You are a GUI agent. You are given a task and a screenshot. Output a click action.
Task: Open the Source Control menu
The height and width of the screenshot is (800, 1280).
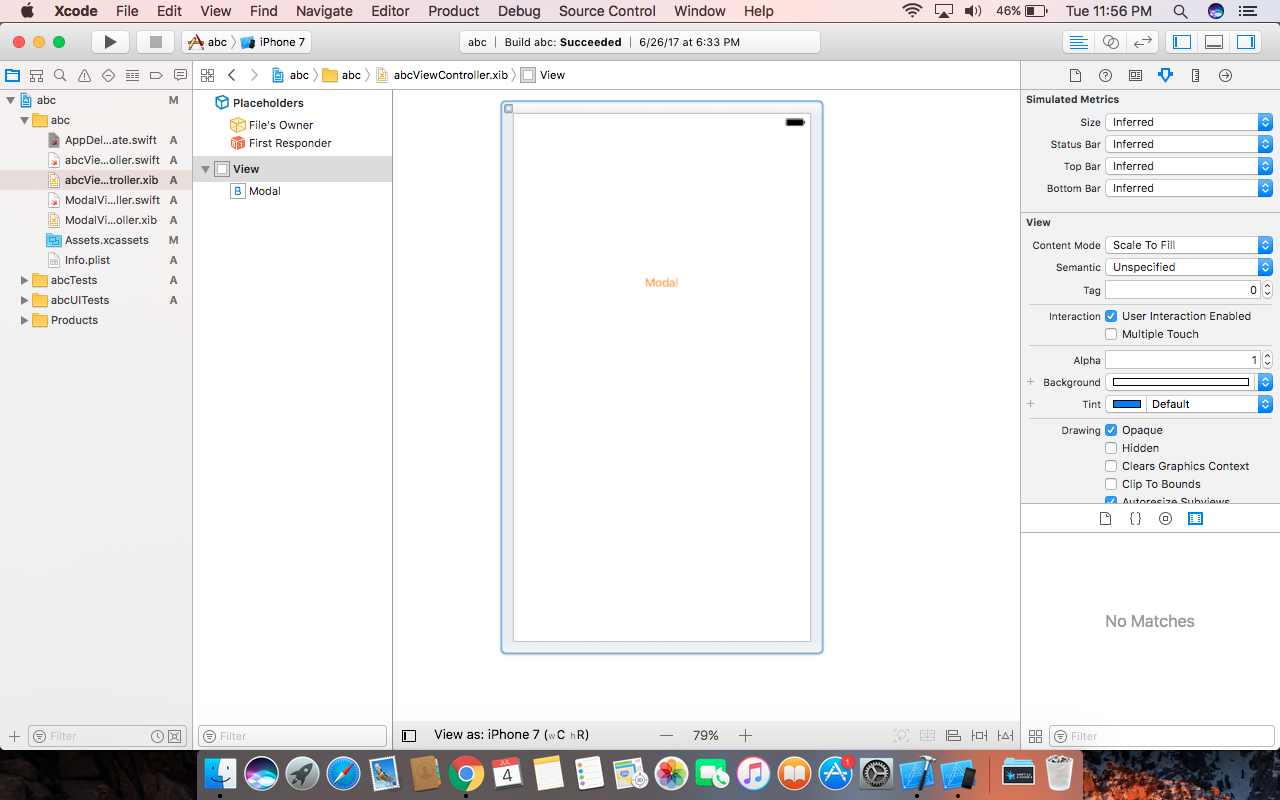coord(606,11)
